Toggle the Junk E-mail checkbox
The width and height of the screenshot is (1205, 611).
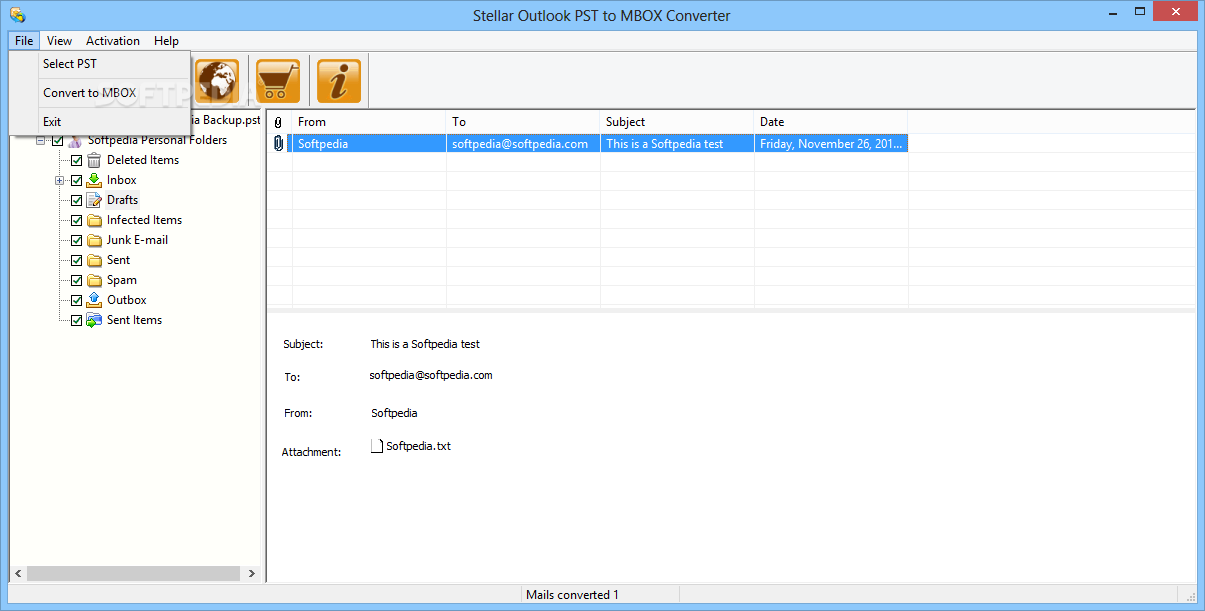[x=76, y=240]
